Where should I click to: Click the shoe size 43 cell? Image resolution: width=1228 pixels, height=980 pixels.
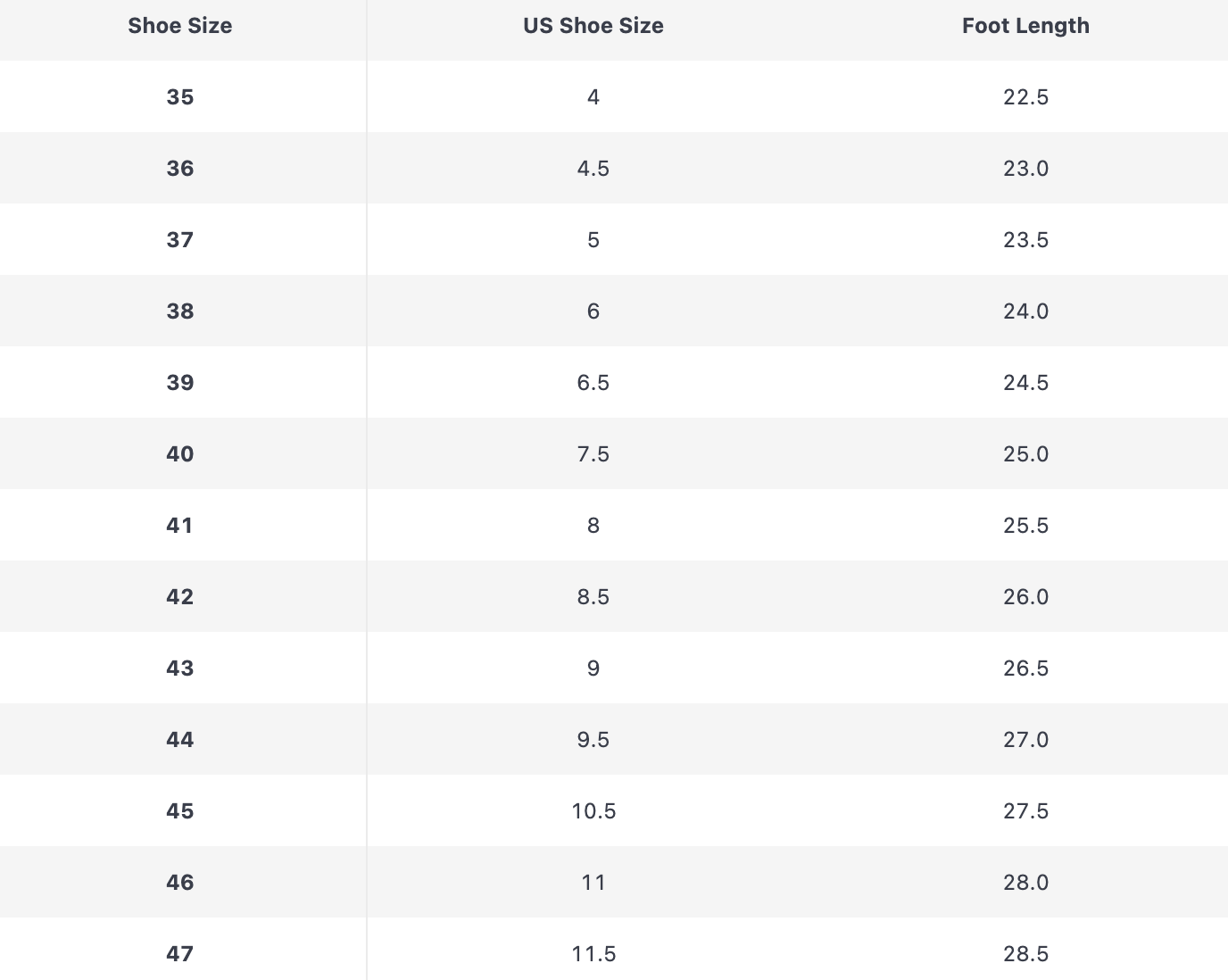179,669
